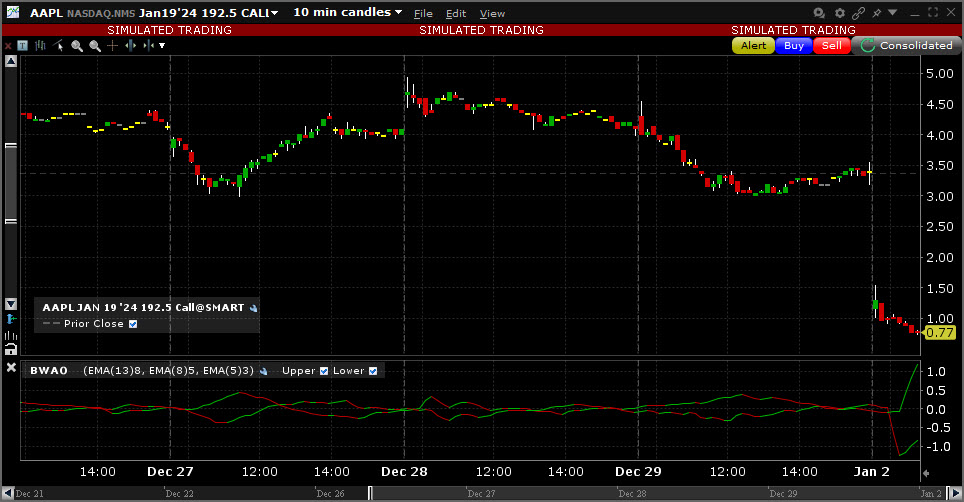
Task: Click the price axis scroll down arrow
Action: click(x=10, y=304)
